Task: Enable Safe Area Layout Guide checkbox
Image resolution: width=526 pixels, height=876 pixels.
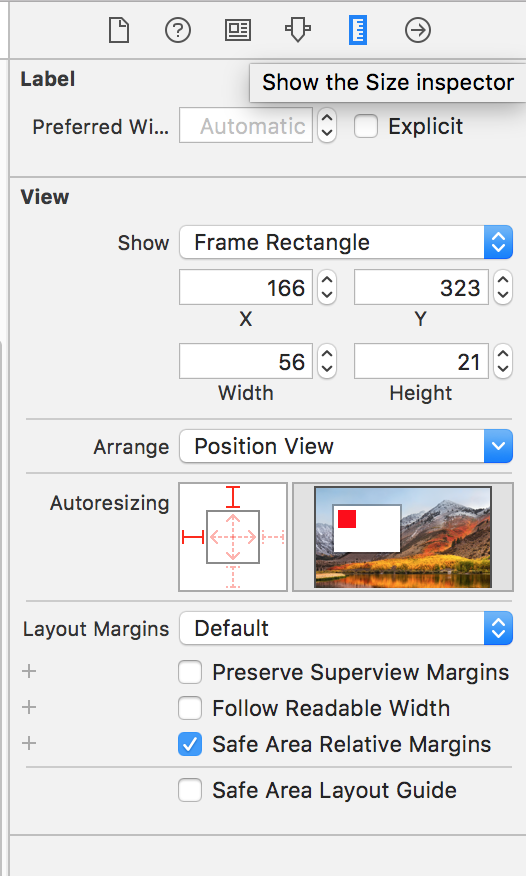Action: click(190, 791)
